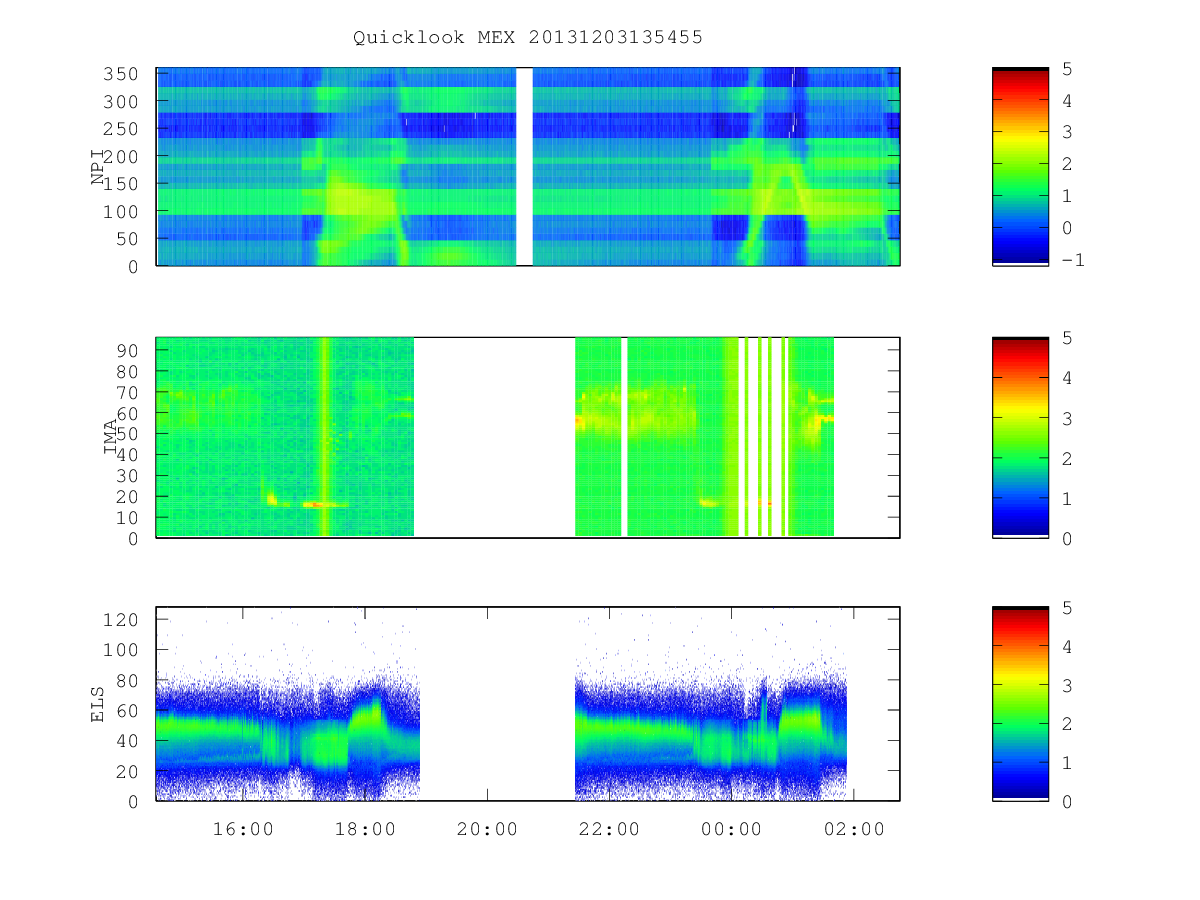Click the 02:00 time axis label
Image resolution: width=1200 pixels, height=900 pixels.
(x=854, y=829)
